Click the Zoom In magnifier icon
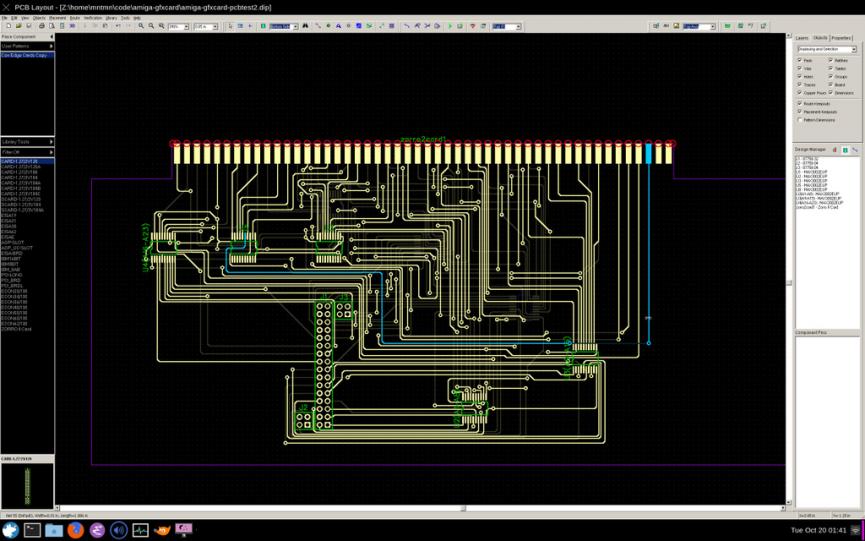 tap(142, 26)
